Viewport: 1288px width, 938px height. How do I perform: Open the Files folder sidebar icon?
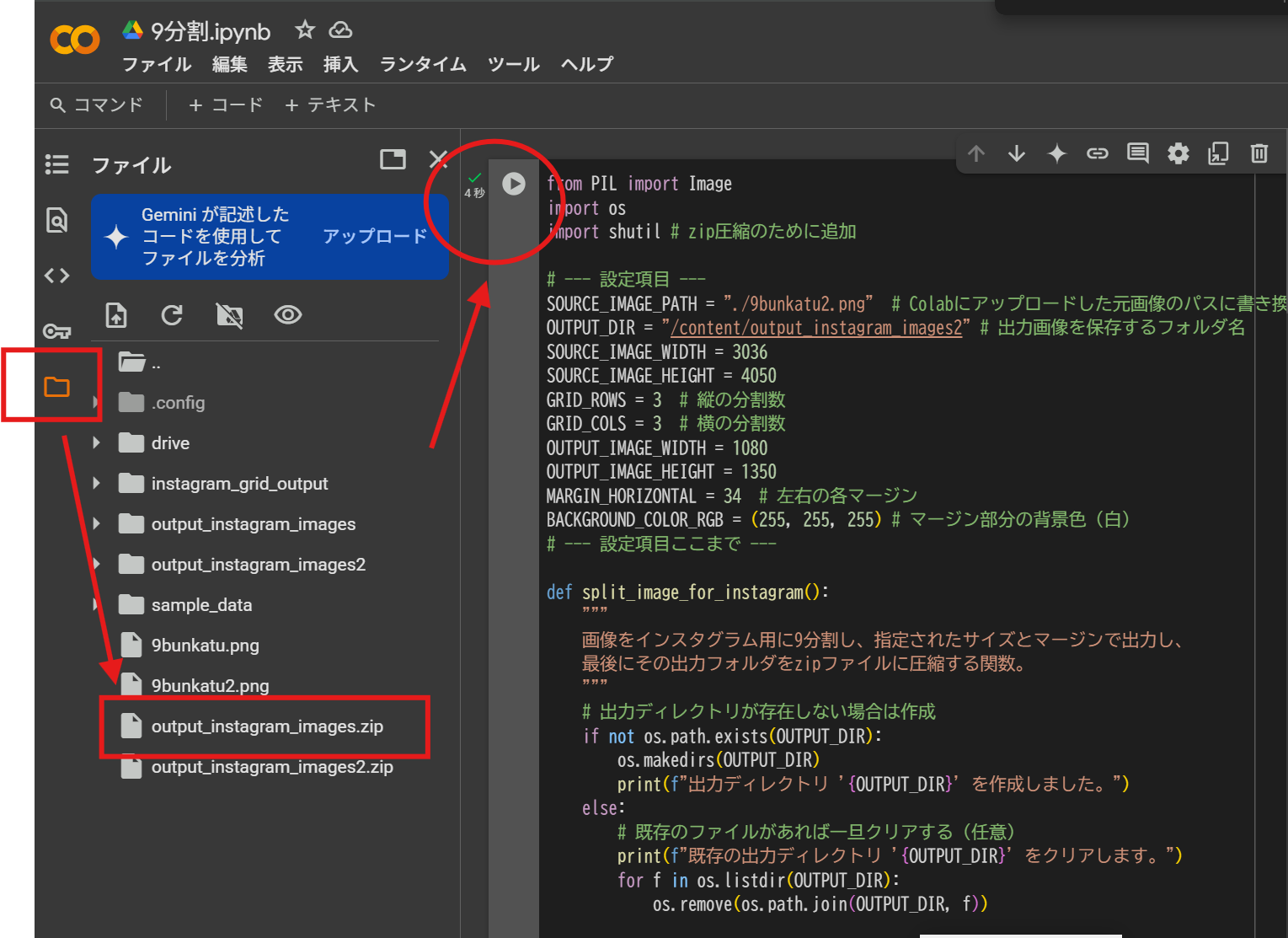pos(56,387)
